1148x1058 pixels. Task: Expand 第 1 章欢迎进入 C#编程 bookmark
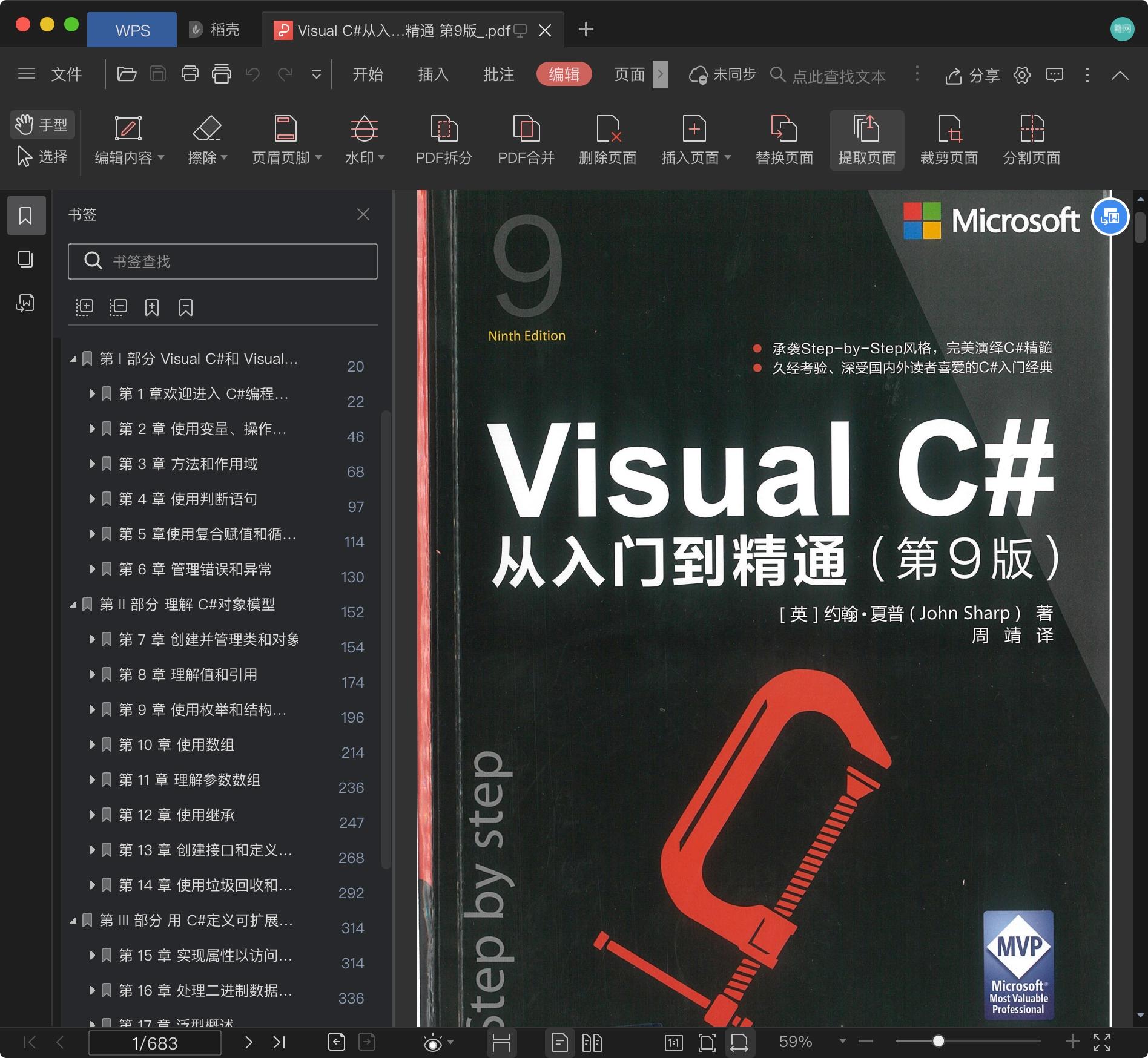click(92, 394)
